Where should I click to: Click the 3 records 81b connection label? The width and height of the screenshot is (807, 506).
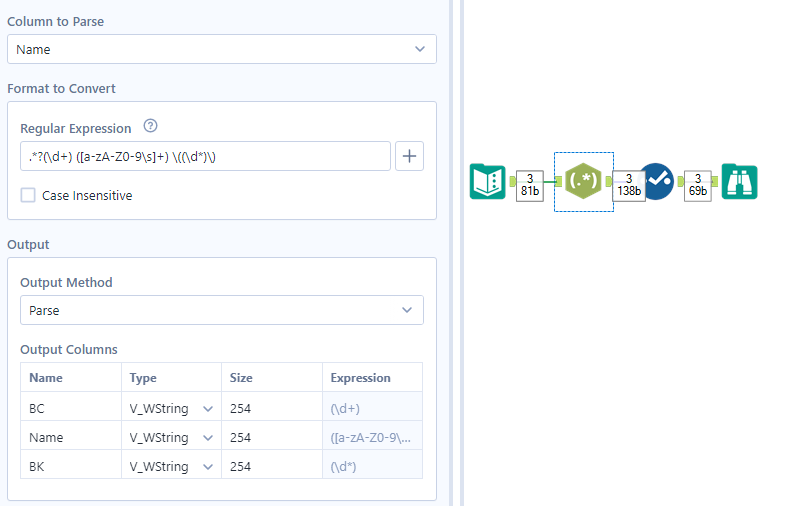(x=529, y=184)
